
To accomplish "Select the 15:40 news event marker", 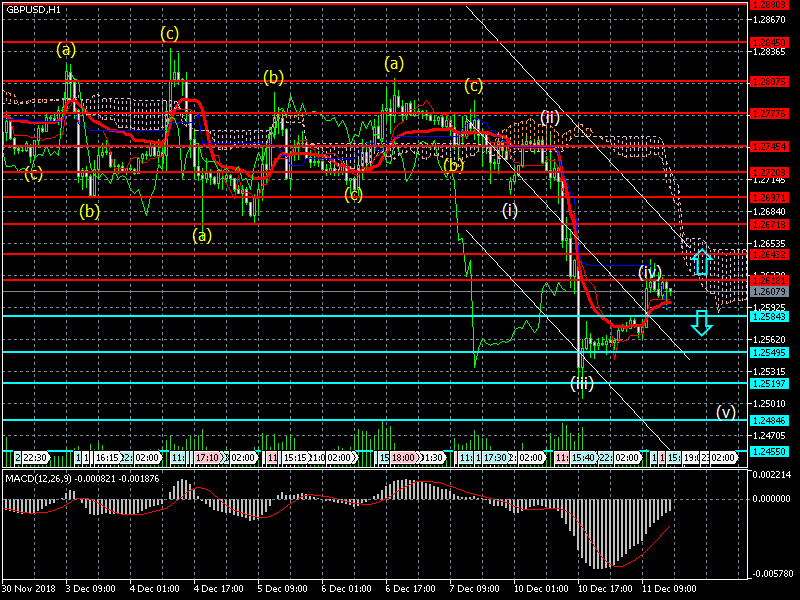I will 583,458.
